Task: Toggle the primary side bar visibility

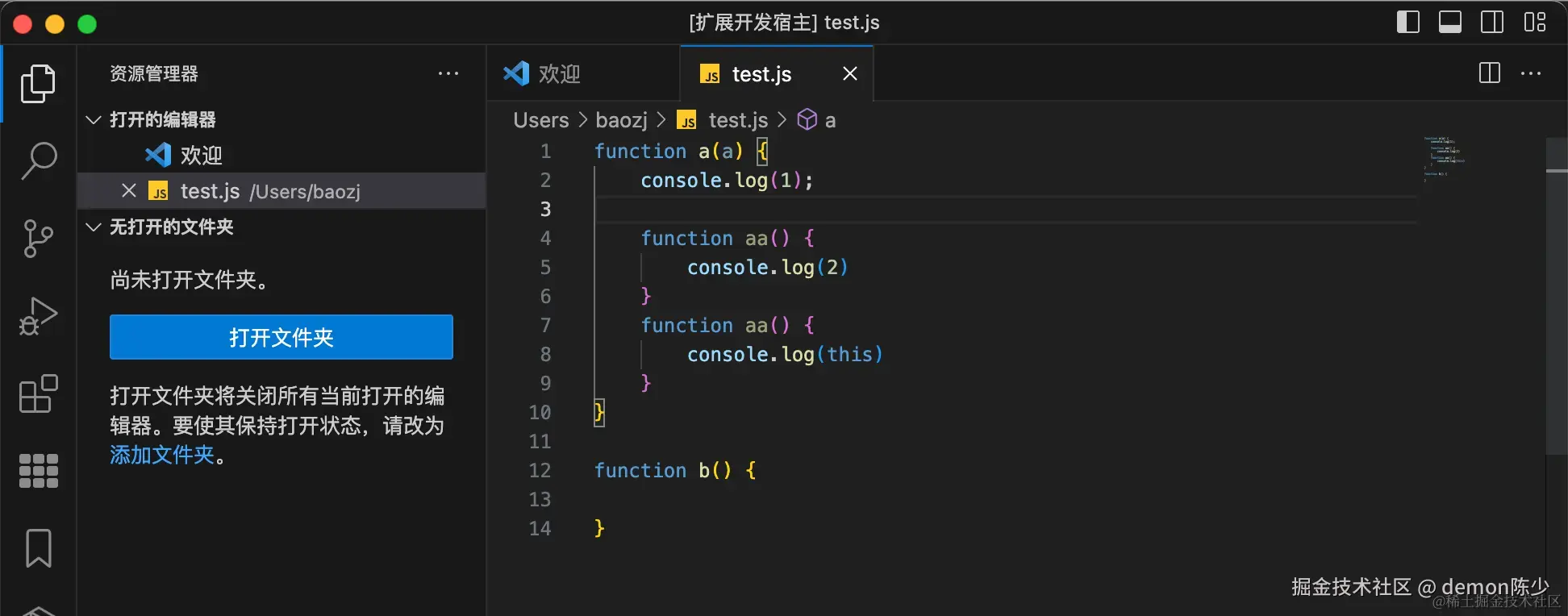Action: [x=1407, y=22]
